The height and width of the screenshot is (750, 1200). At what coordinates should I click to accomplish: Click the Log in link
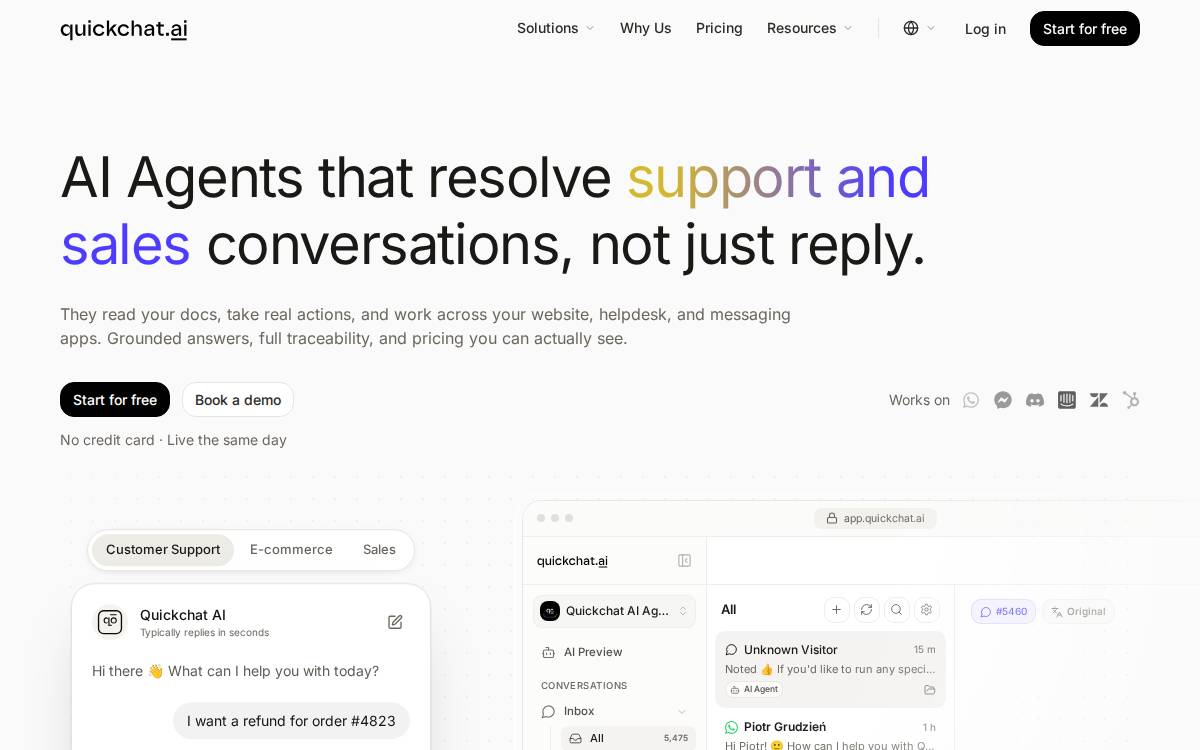[x=985, y=29]
